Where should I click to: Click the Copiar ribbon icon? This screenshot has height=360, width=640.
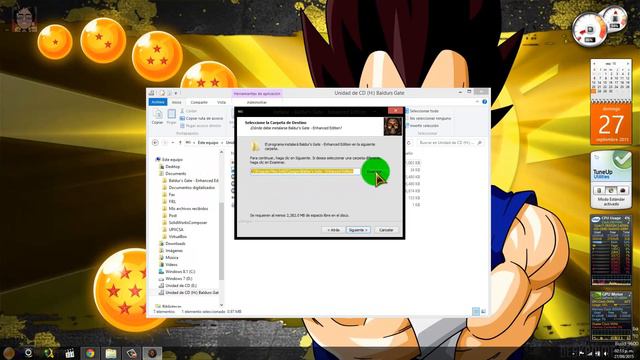158,116
